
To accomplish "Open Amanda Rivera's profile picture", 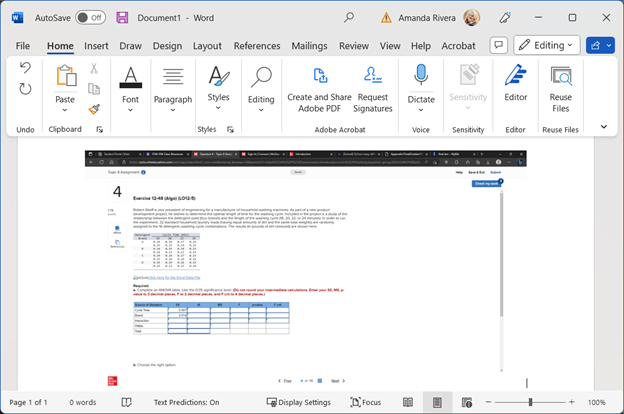I will point(472,18).
